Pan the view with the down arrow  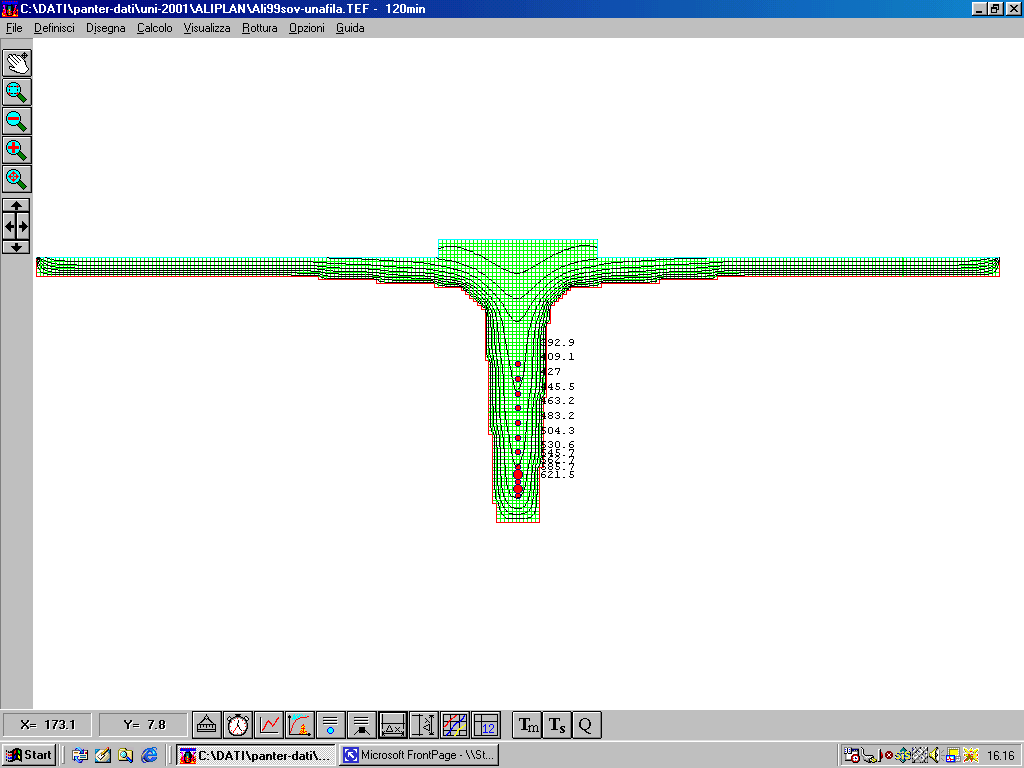tap(17, 247)
